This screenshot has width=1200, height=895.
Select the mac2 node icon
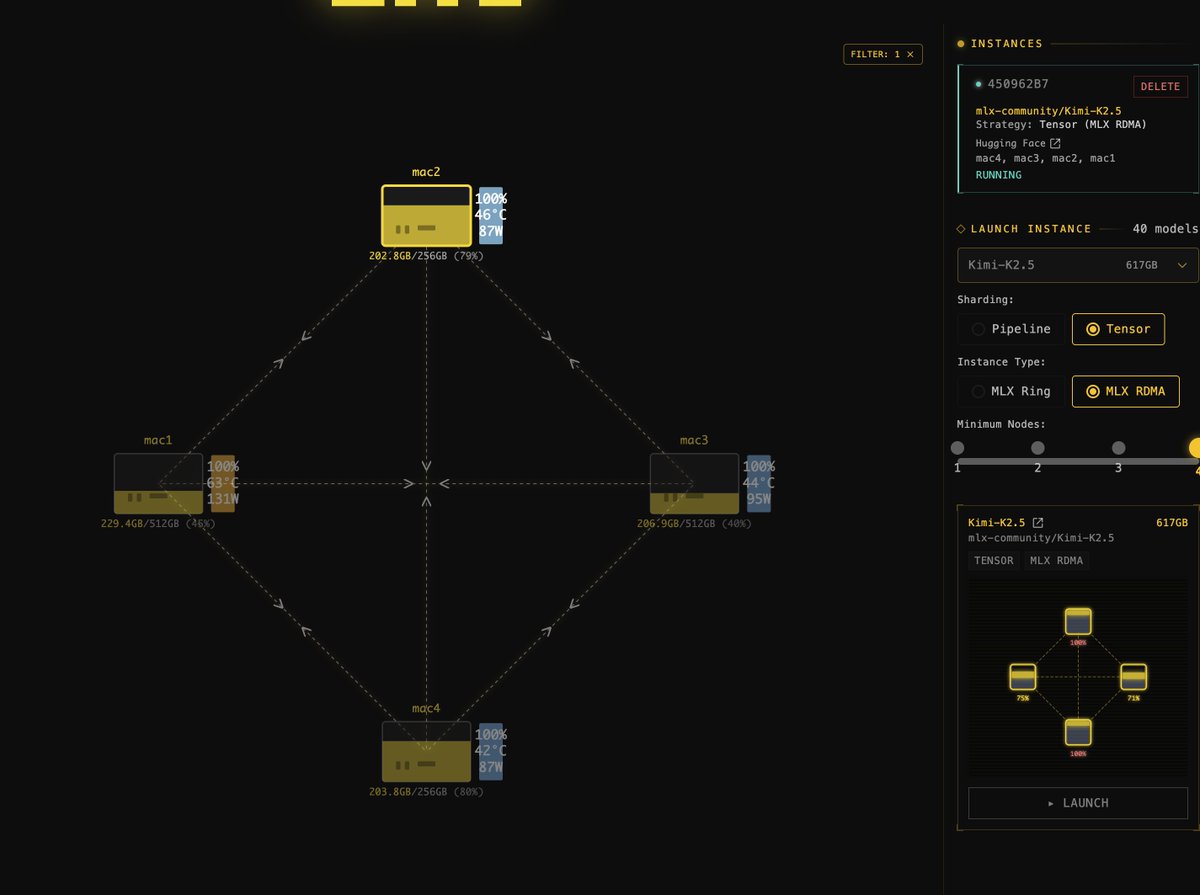pyautogui.click(x=426, y=215)
